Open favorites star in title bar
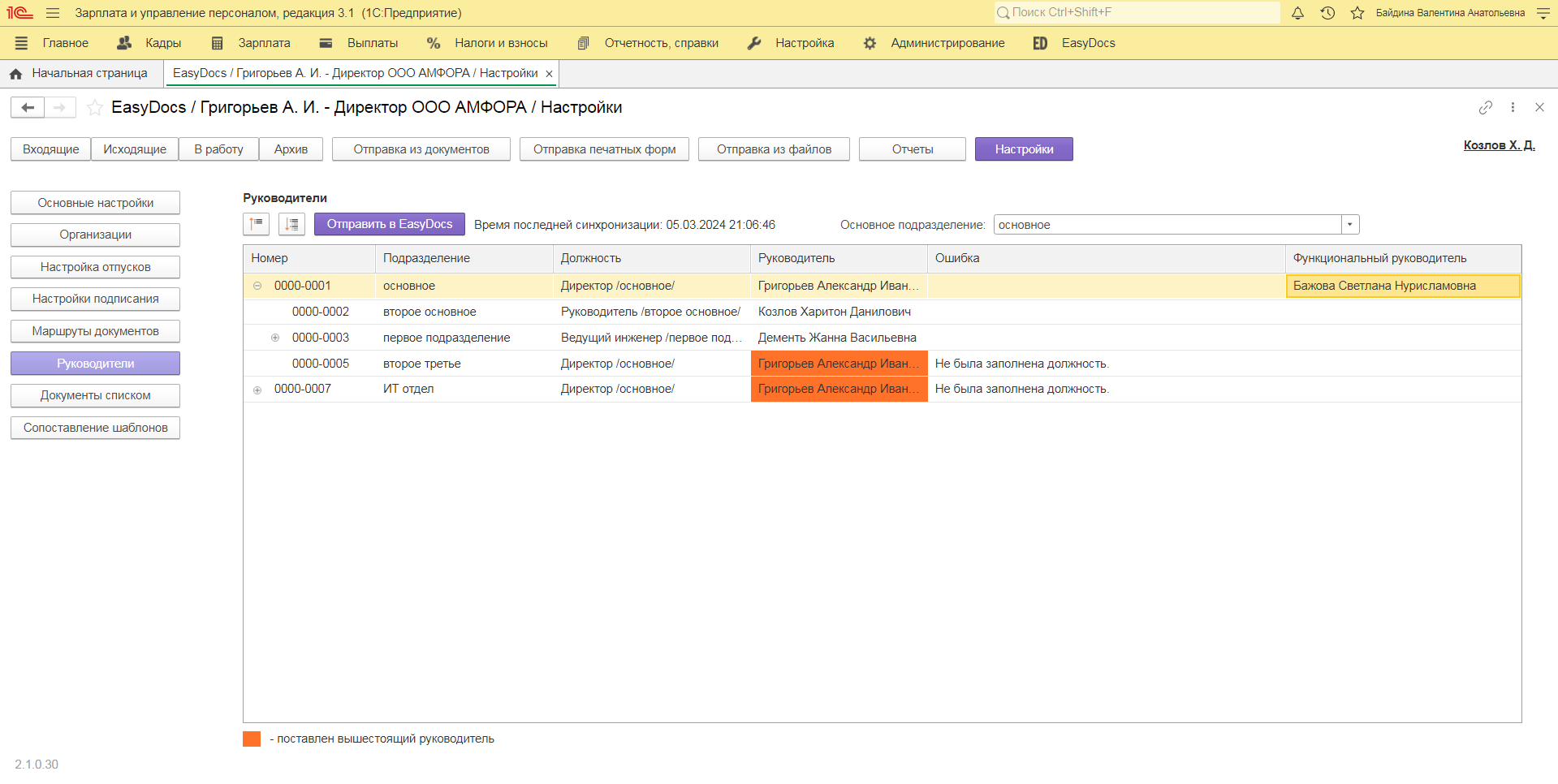 pos(1357,13)
